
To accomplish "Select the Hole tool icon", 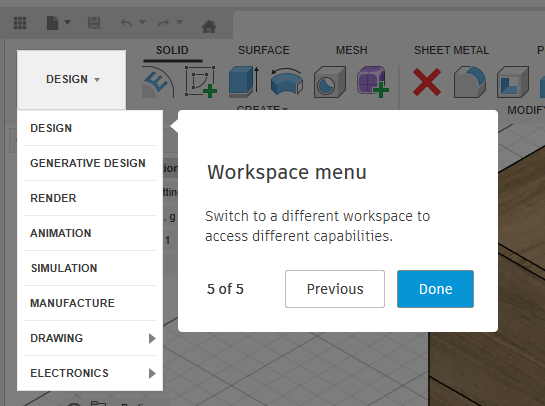I will (330, 82).
